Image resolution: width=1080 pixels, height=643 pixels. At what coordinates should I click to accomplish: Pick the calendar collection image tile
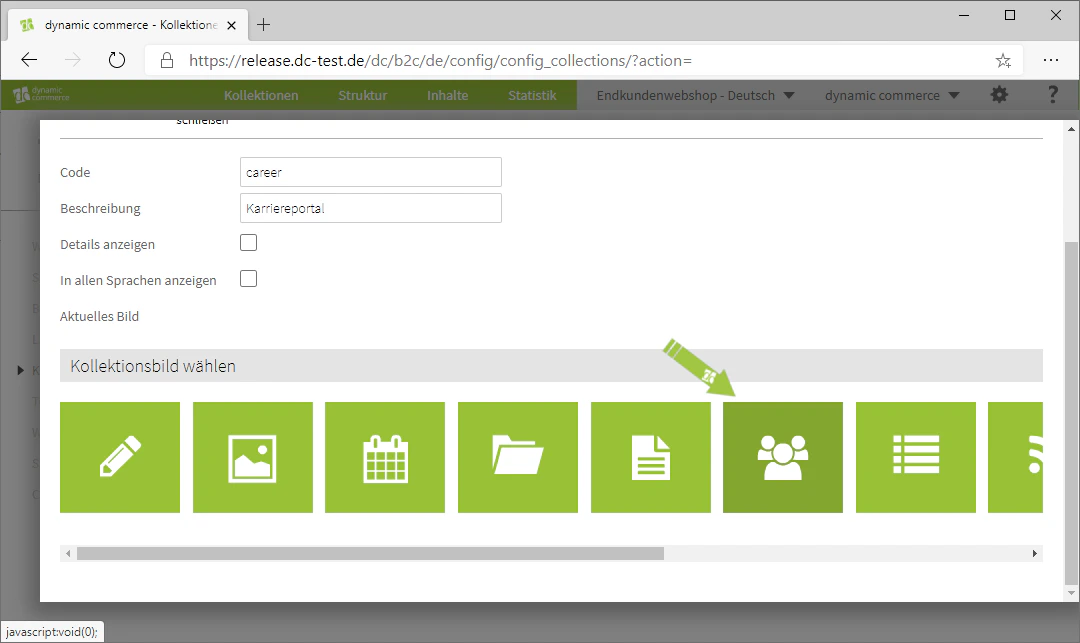point(385,457)
